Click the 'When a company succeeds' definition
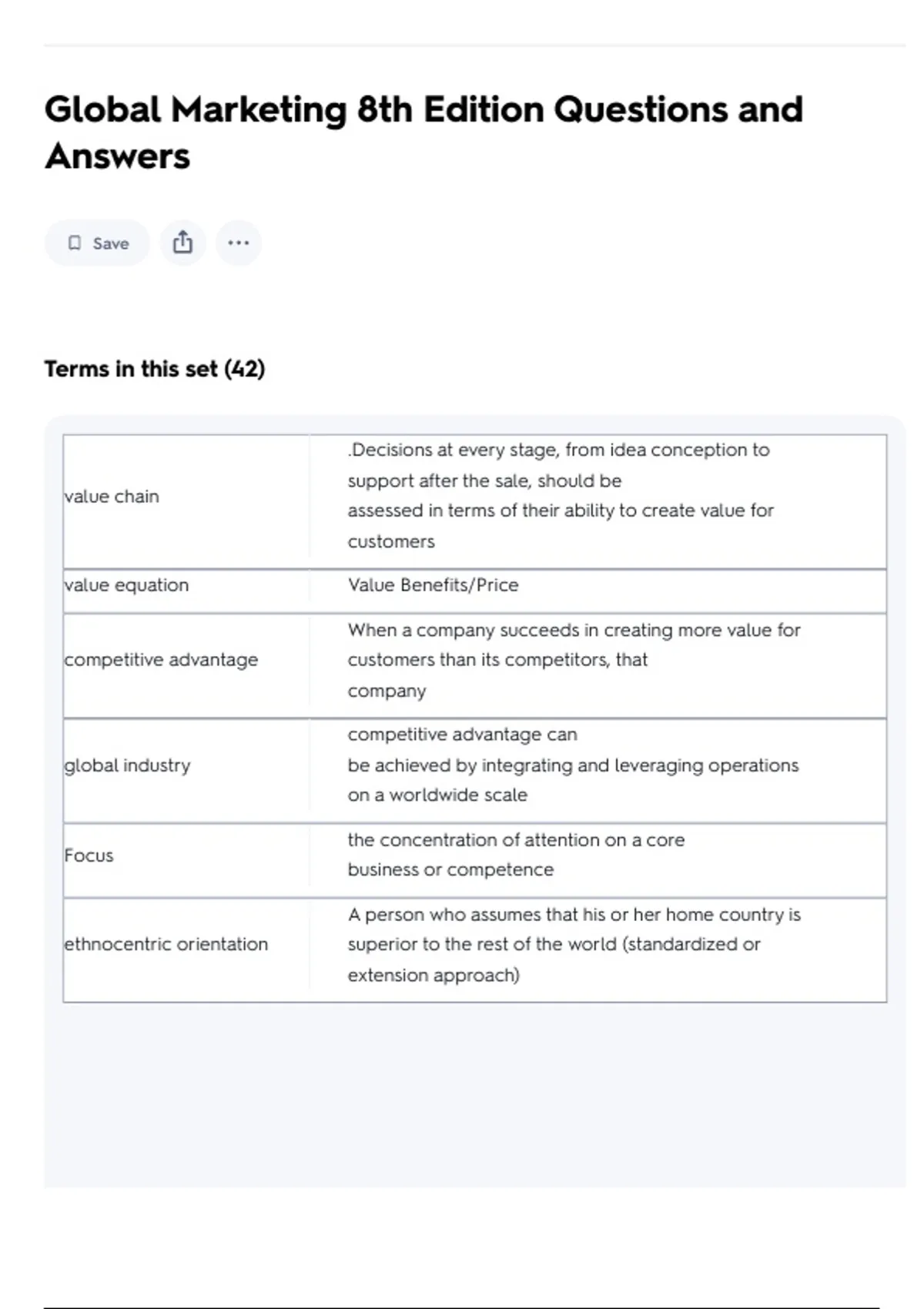This screenshot has height=1309, width=924. click(574, 660)
